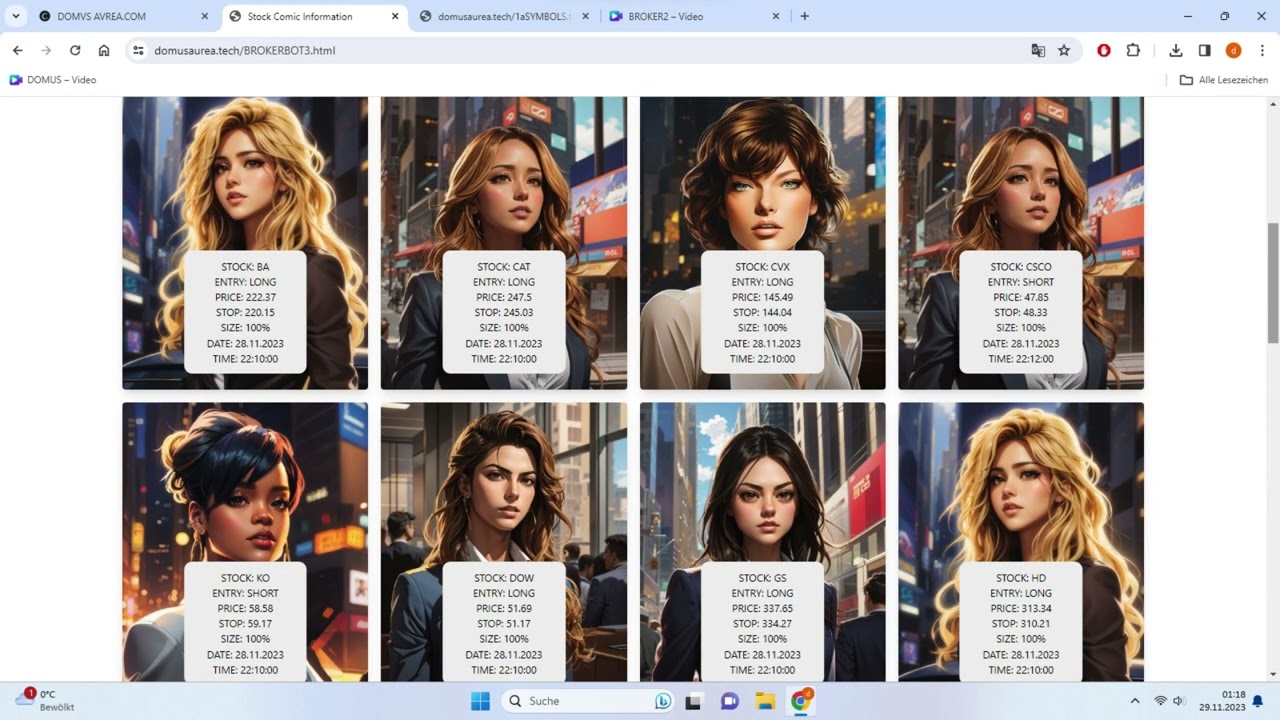This screenshot has height=720, width=1280.
Task: Open the orange profile avatar
Action: 1233,50
